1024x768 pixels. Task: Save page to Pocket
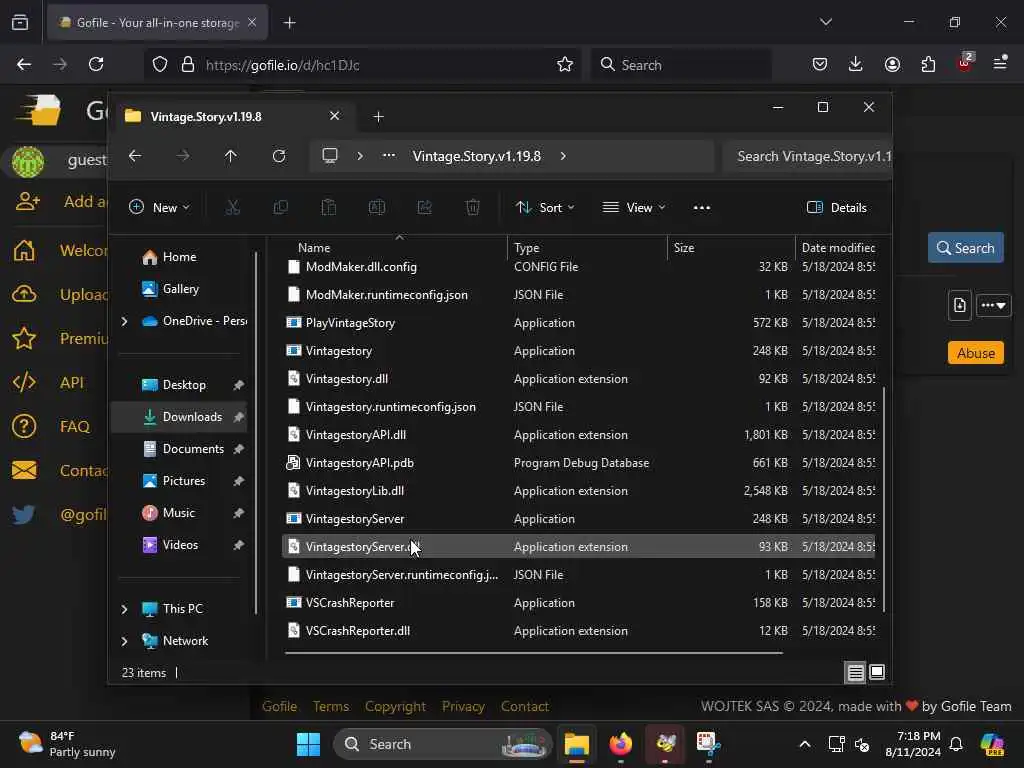pyautogui.click(x=820, y=64)
